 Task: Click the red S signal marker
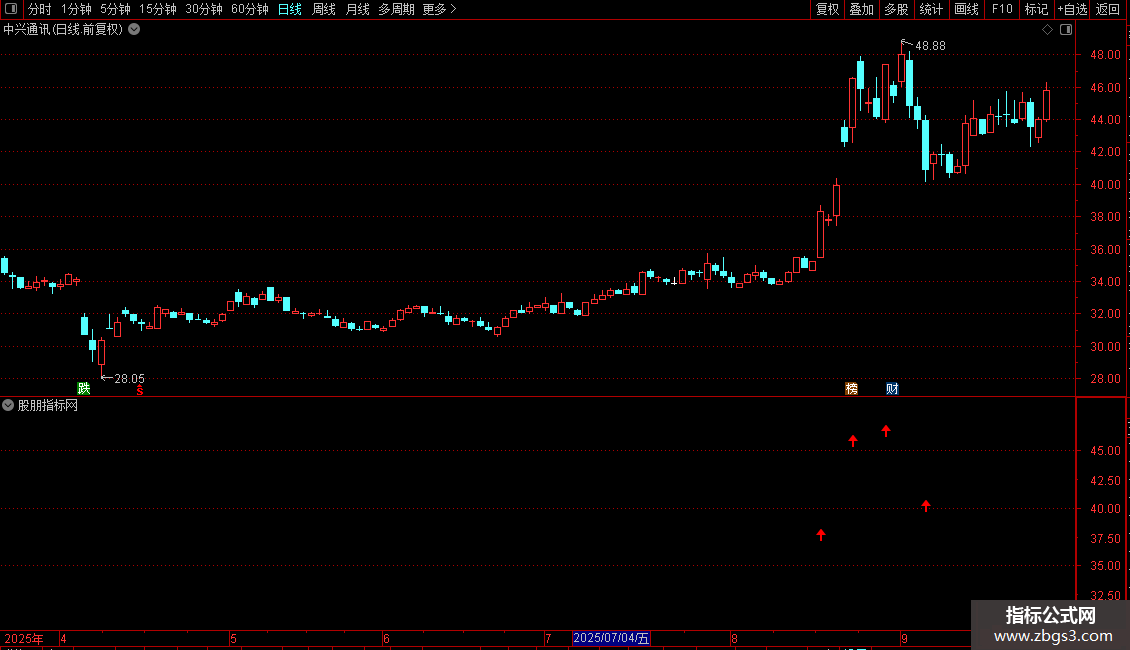click(x=140, y=390)
